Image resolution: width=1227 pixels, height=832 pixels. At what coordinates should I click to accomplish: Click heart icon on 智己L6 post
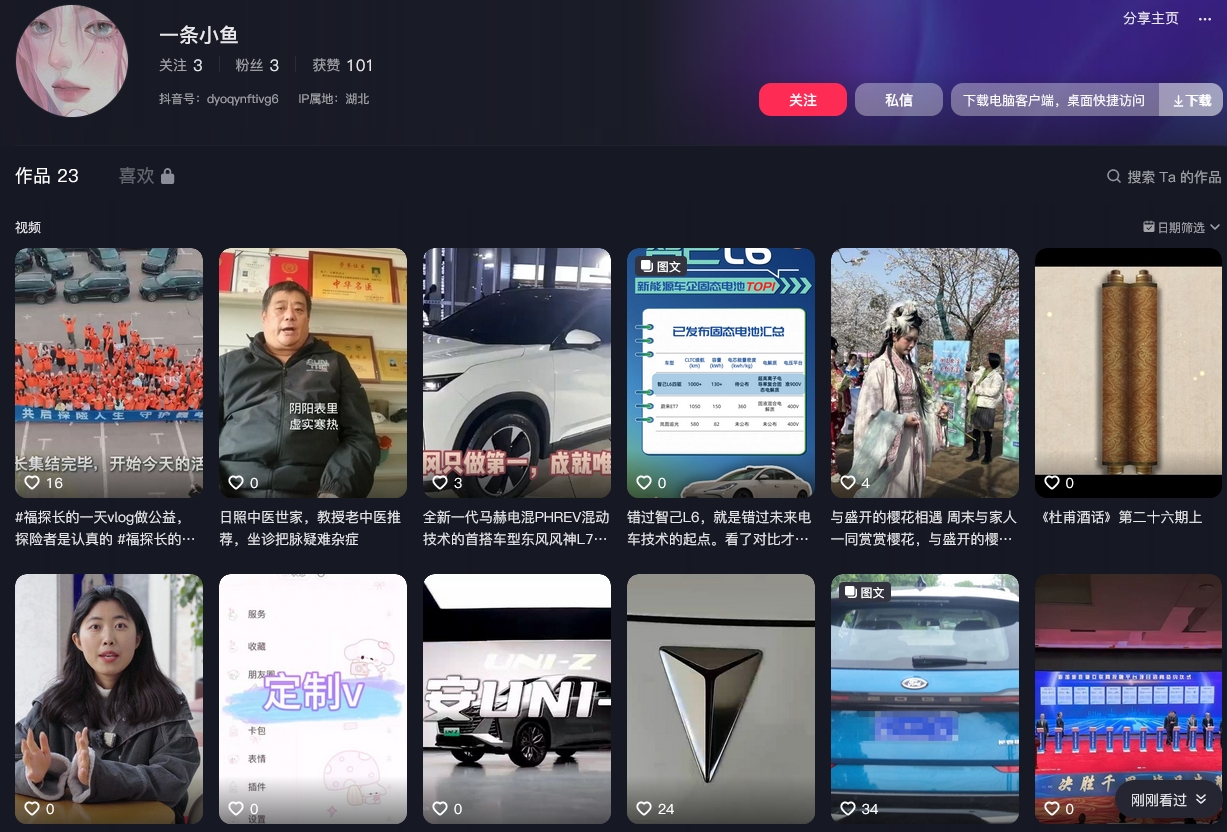pyautogui.click(x=644, y=483)
